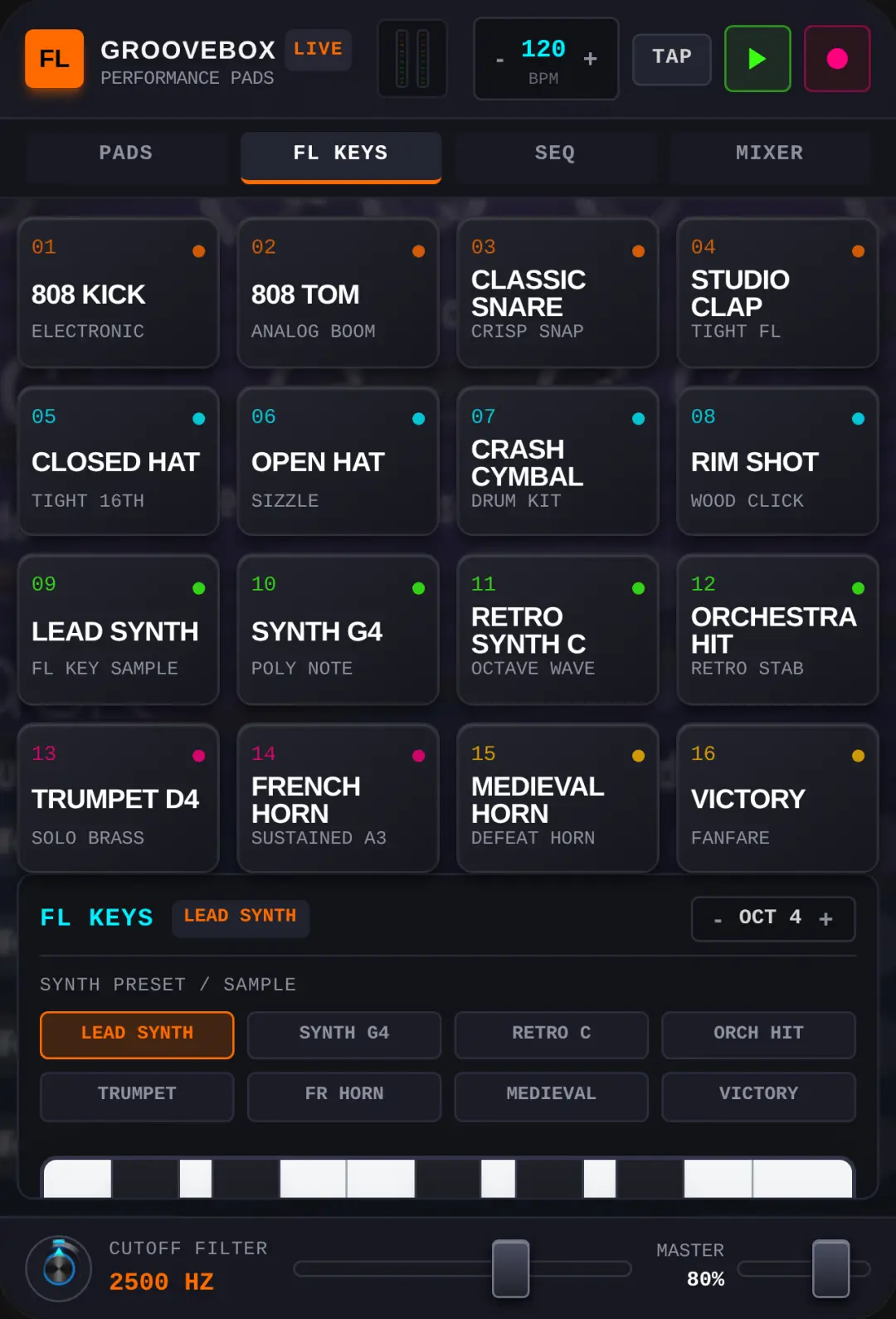The height and width of the screenshot is (1319, 896).
Task: Click the pink record button
Action: pyautogui.click(x=837, y=58)
